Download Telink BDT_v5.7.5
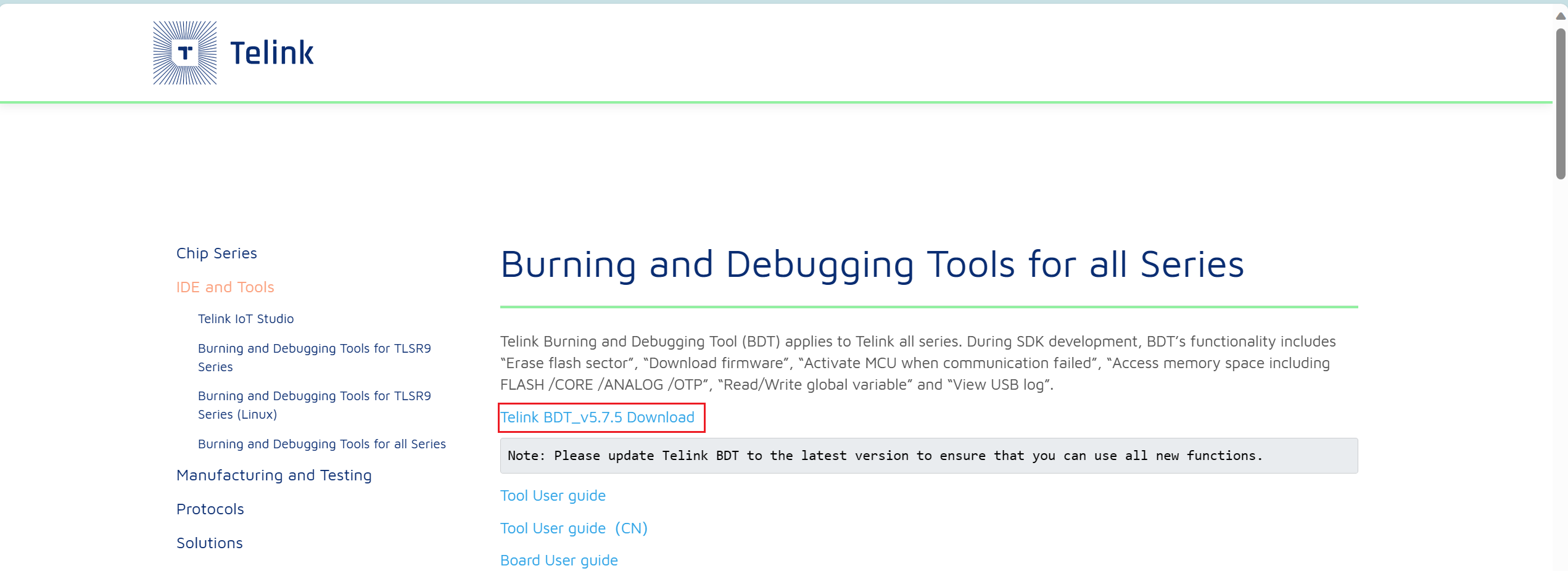 [597, 417]
